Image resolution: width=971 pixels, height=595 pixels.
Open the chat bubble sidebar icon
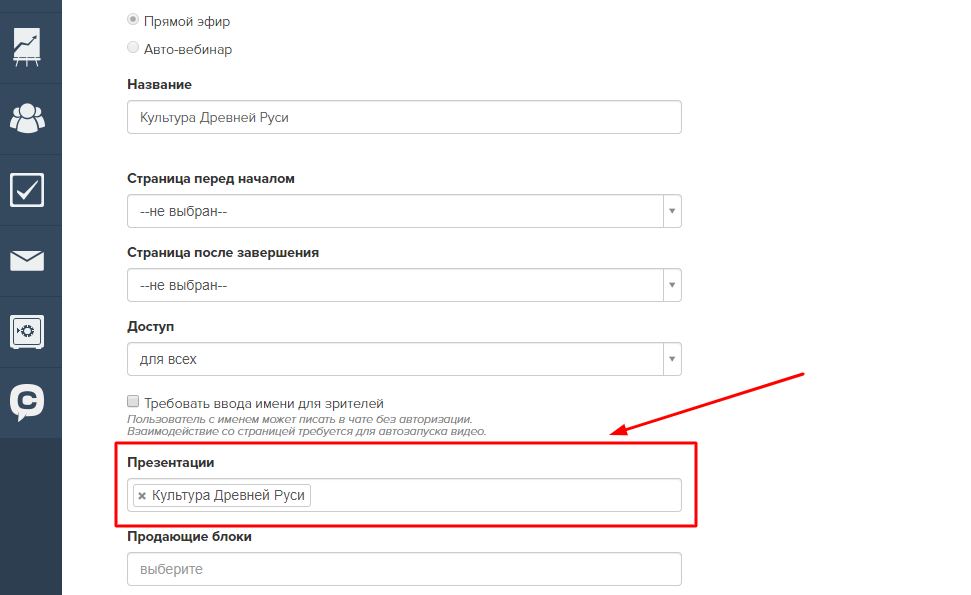27,402
